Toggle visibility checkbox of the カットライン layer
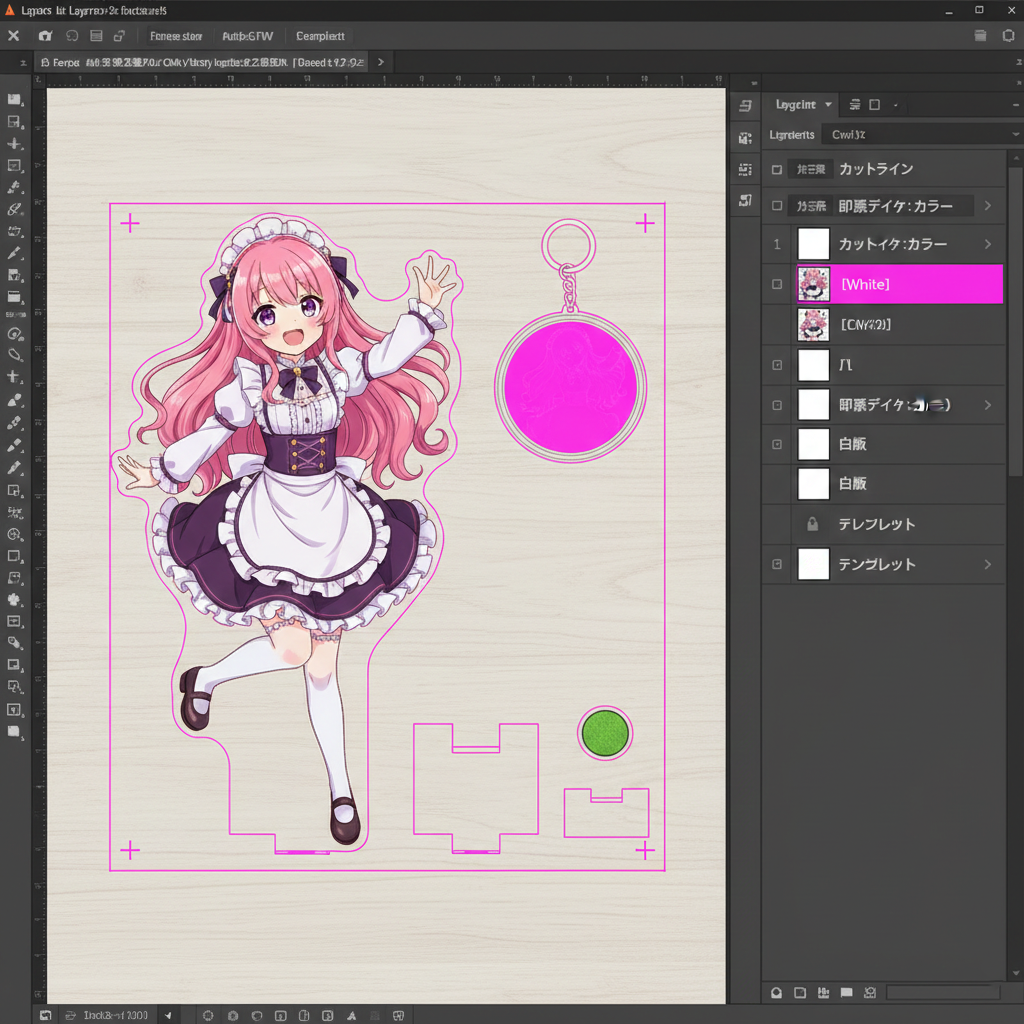 [x=777, y=170]
